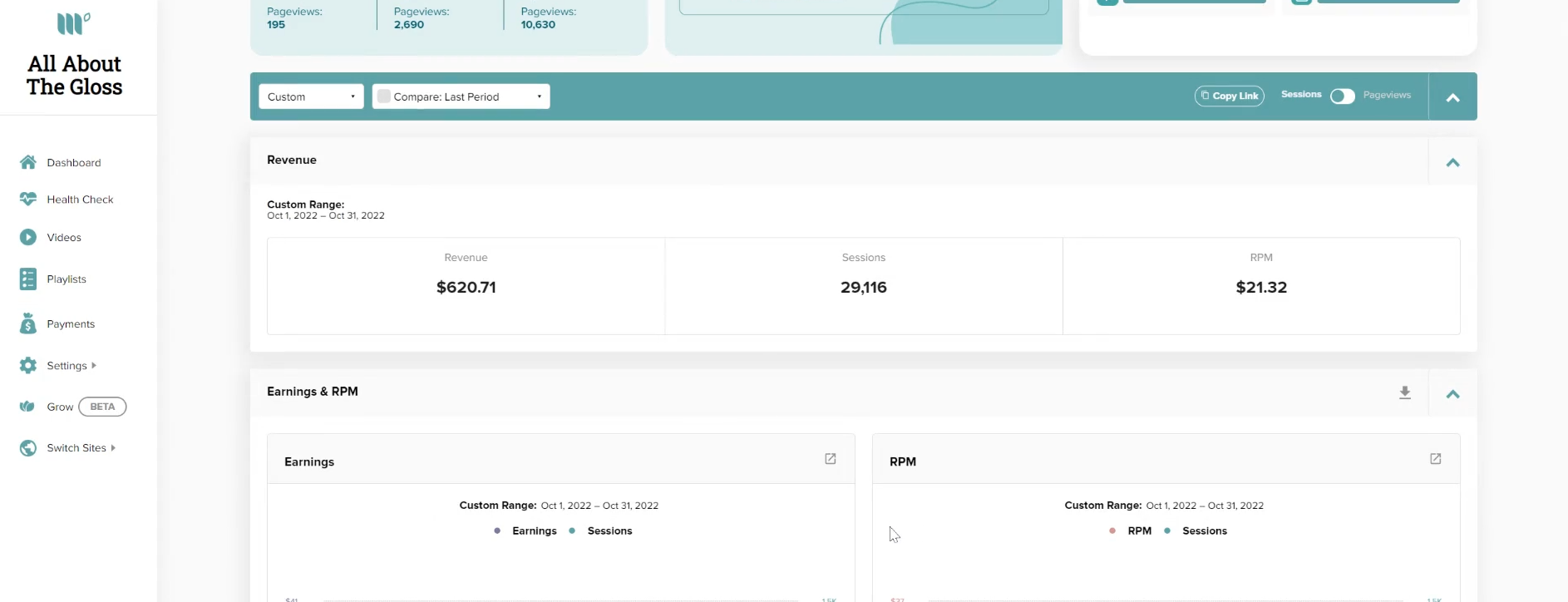The height and width of the screenshot is (602, 1568).
Task: Collapse the Revenue section
Action: [x=1452, y=162]
